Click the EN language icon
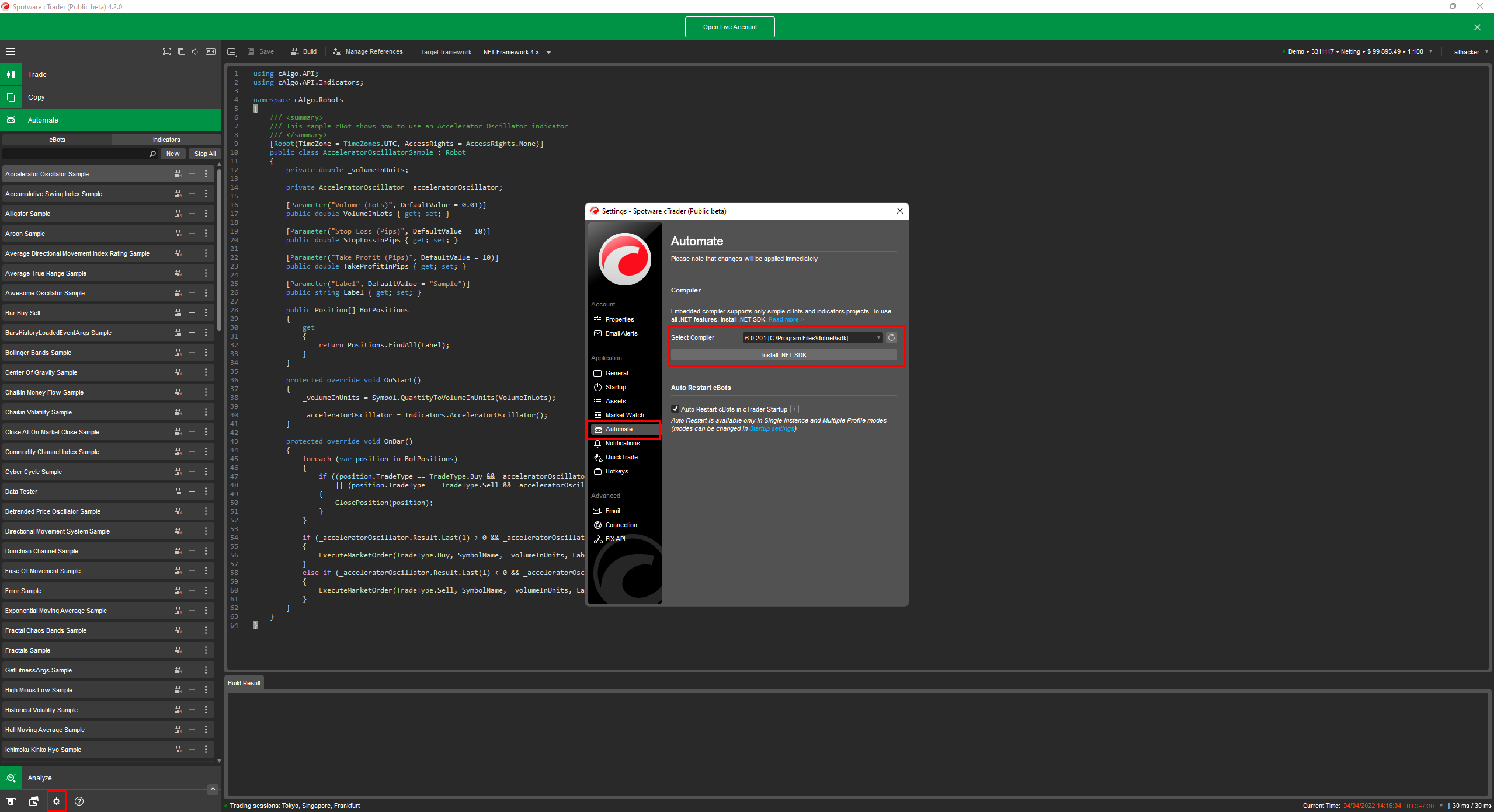Viewport: 1494px width, 812px height. [211, 52]
